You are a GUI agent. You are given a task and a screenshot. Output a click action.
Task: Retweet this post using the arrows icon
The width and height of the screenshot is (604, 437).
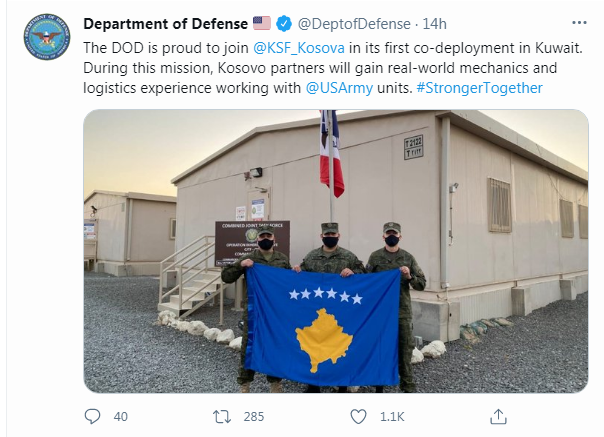click(x=222, y=417)
